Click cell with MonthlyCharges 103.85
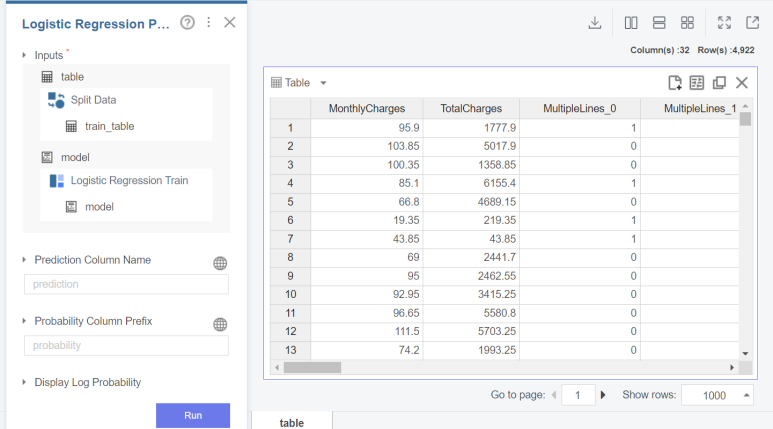 (367, 146)
